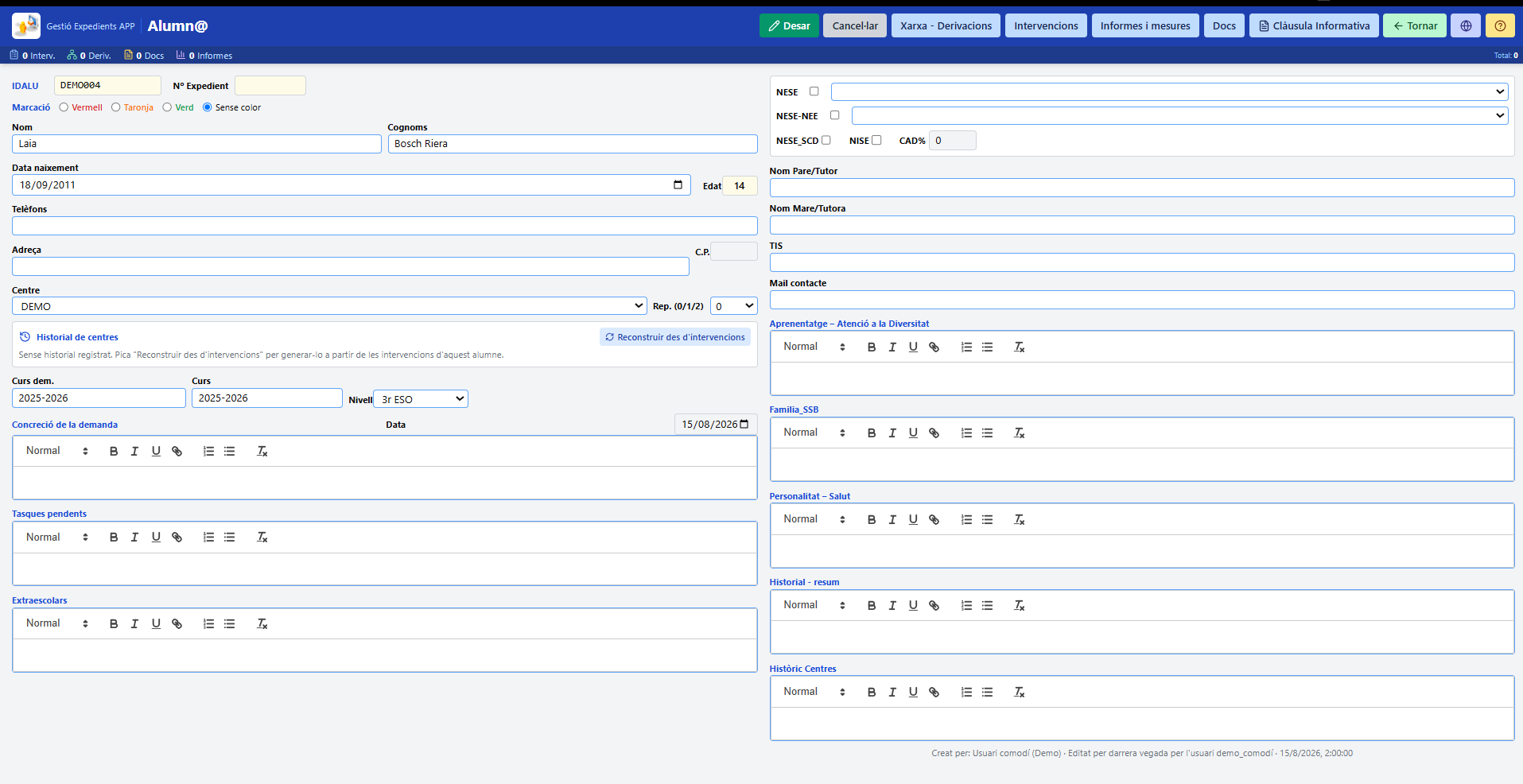Click the Nom Pare/Tutor input field
Viewport: 1523px width, 784px height.
point(1142,188)
